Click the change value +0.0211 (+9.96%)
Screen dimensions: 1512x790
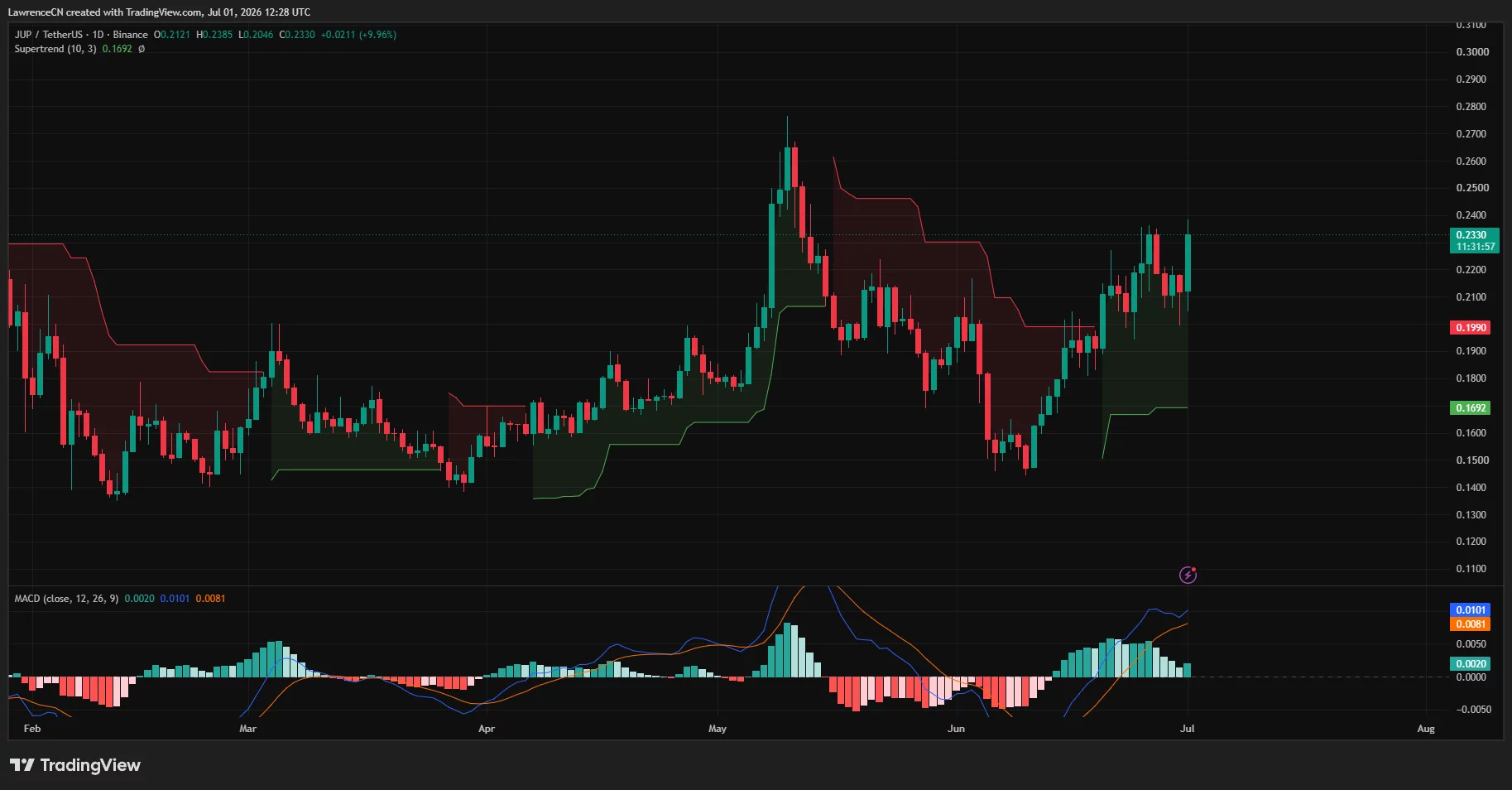pyautogui.click(x=359, y=35)
